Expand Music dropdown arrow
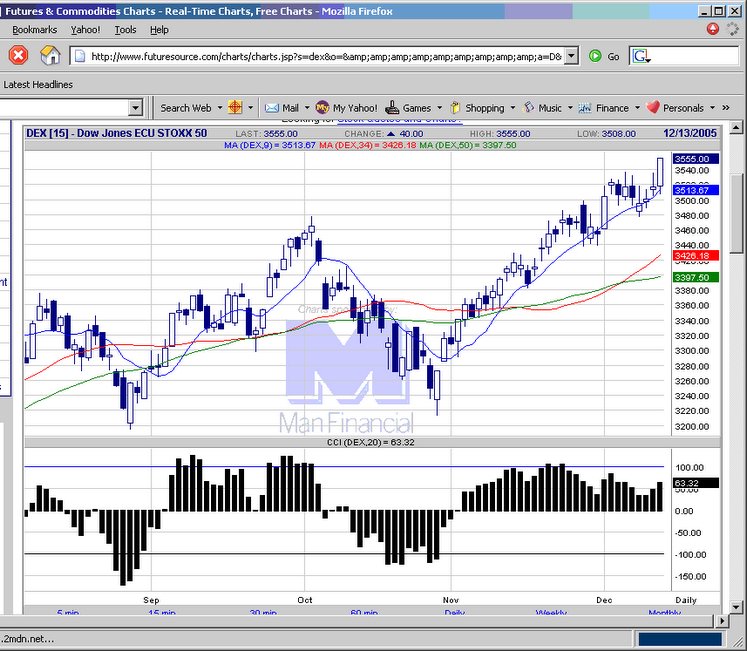 pos(570,108)
